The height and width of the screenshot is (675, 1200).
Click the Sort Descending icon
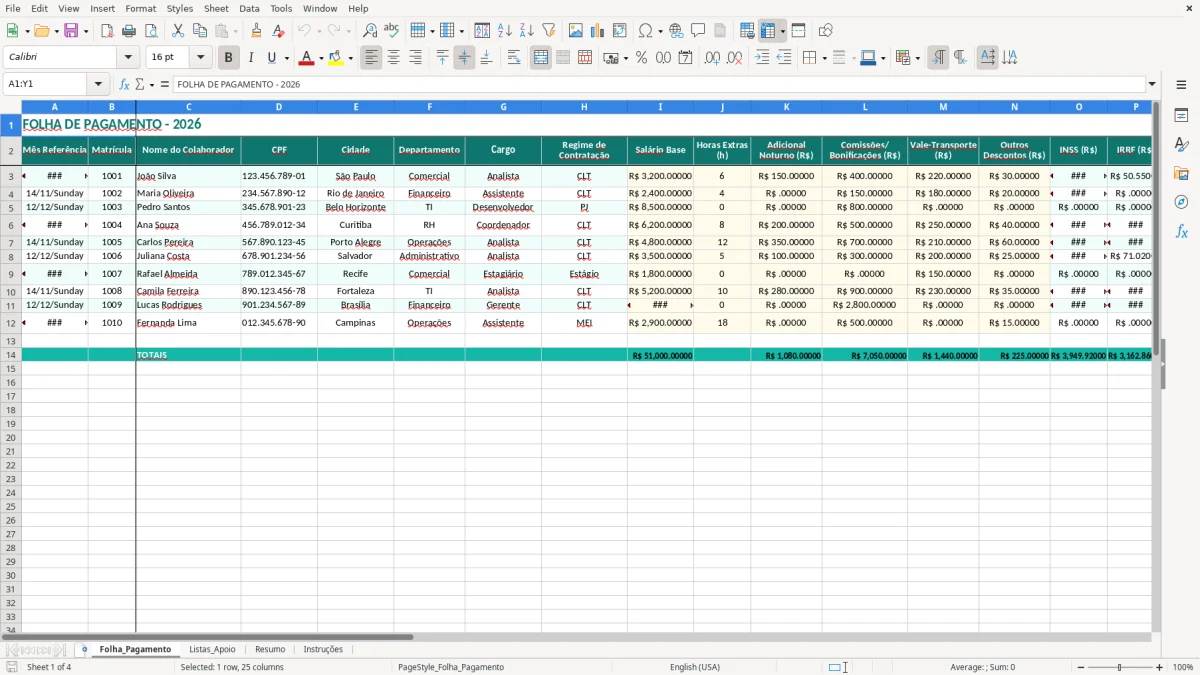527,31
